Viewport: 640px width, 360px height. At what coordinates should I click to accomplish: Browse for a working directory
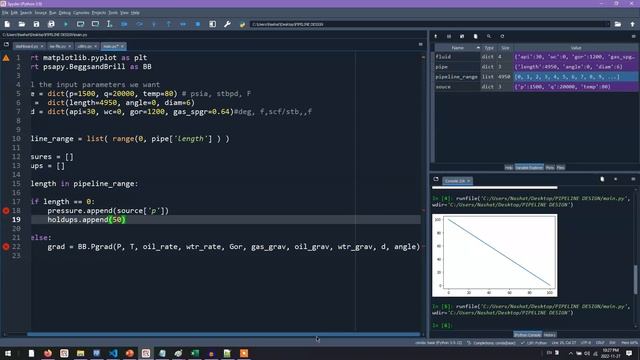coord(618,24)
